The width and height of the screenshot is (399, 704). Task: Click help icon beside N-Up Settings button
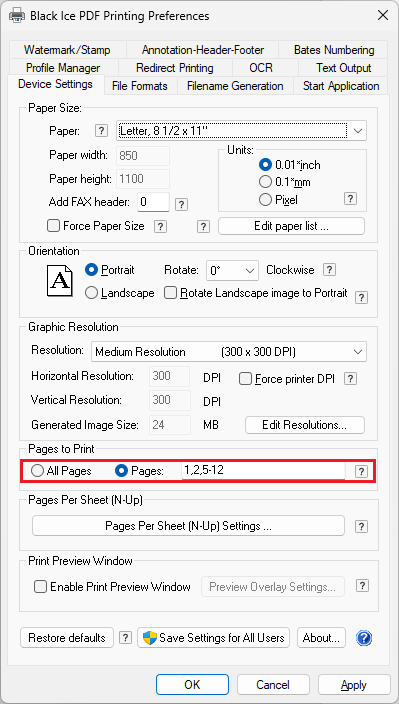click(x=361, y=526)
